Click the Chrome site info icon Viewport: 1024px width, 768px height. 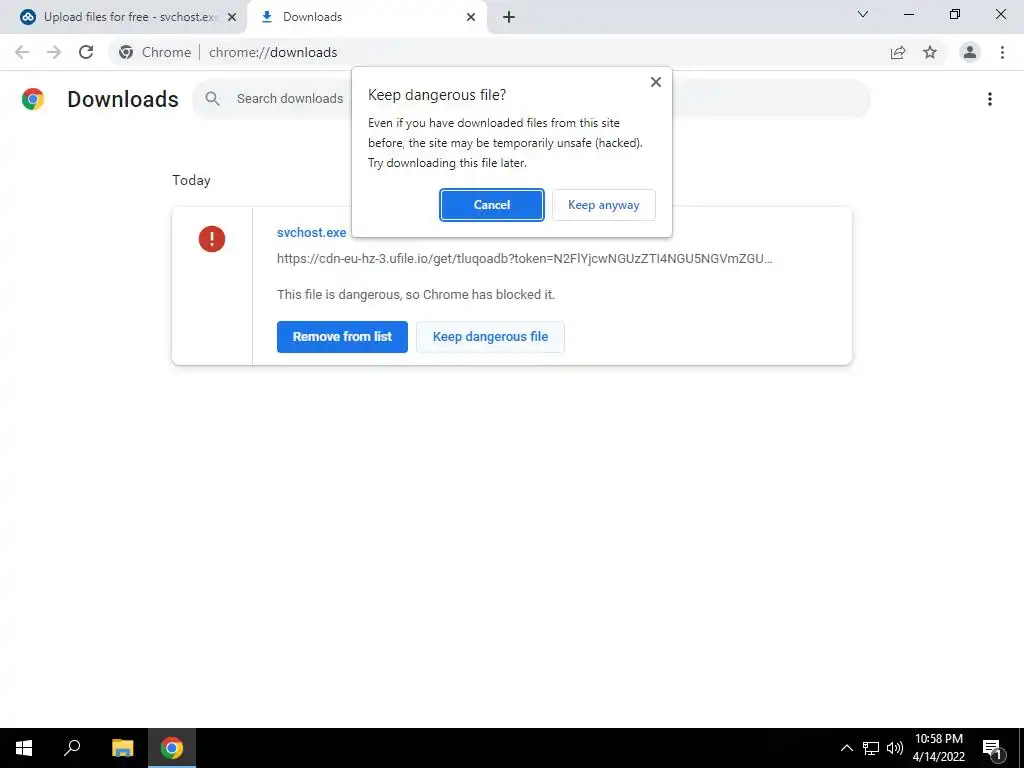pos(126,52)
